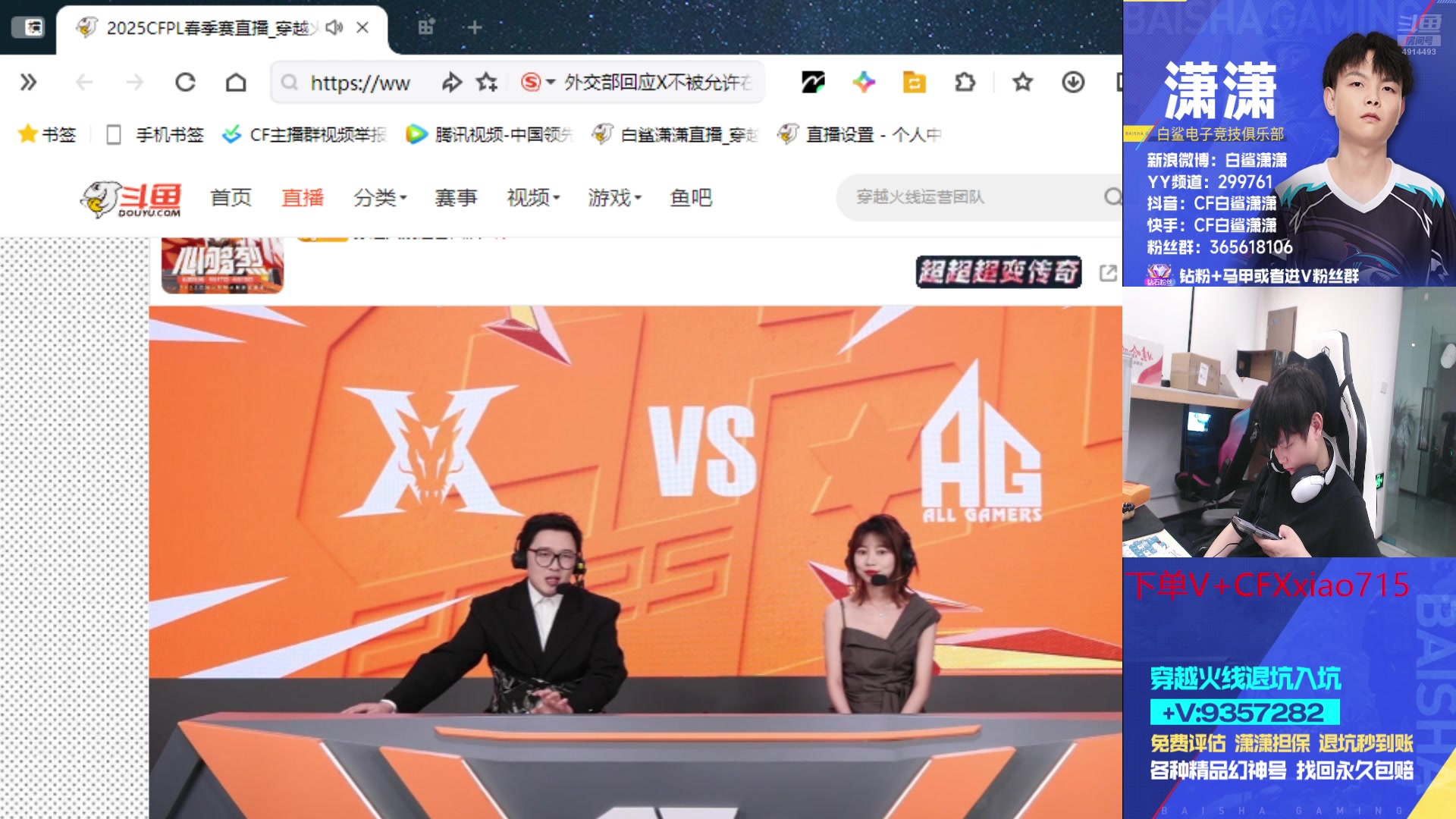Click the tab grid icon beside new tab
This screenshot has height=819, width=1456.
[426, 27]
